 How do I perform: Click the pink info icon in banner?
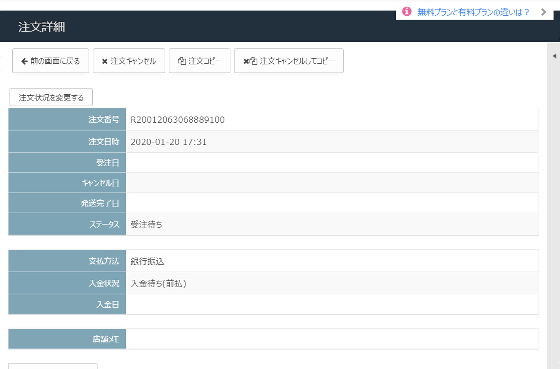(x=406, y=12)
